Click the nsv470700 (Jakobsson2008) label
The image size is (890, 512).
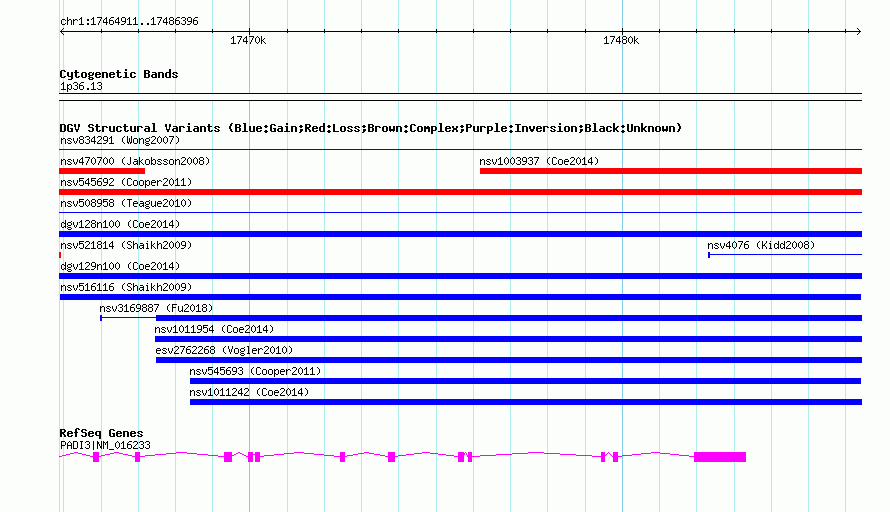pyautogui.click(x=135, y=161)
